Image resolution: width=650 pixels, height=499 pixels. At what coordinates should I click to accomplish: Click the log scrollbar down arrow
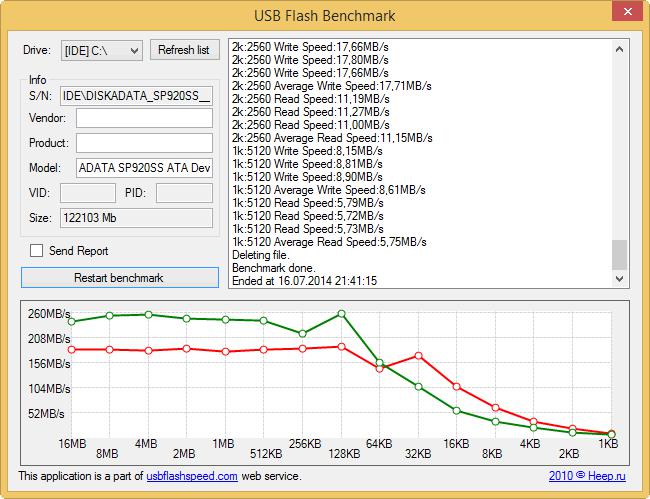(620, 280)
